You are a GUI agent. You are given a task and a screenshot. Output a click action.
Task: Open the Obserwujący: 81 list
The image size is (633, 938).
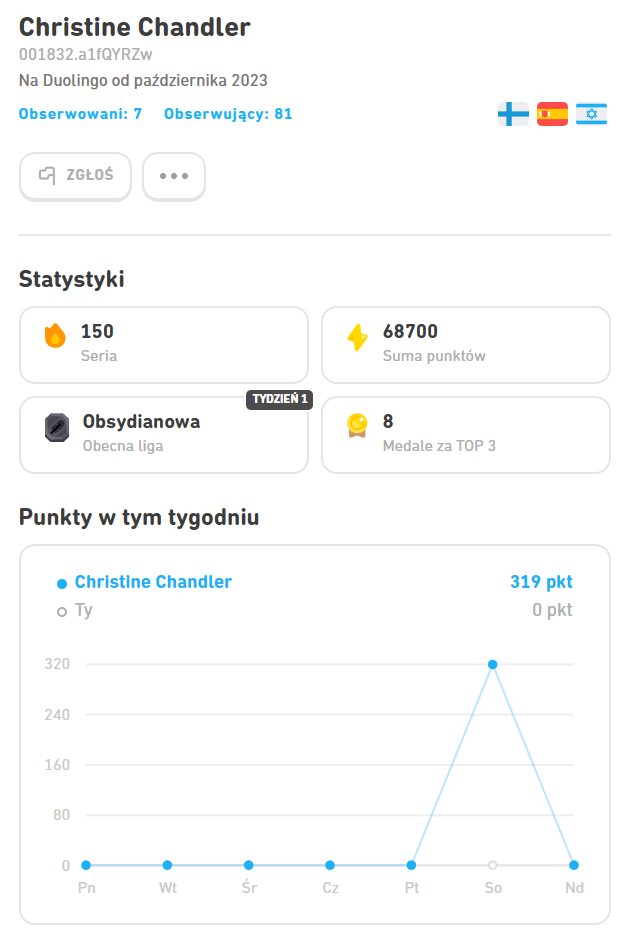[228, 114]
